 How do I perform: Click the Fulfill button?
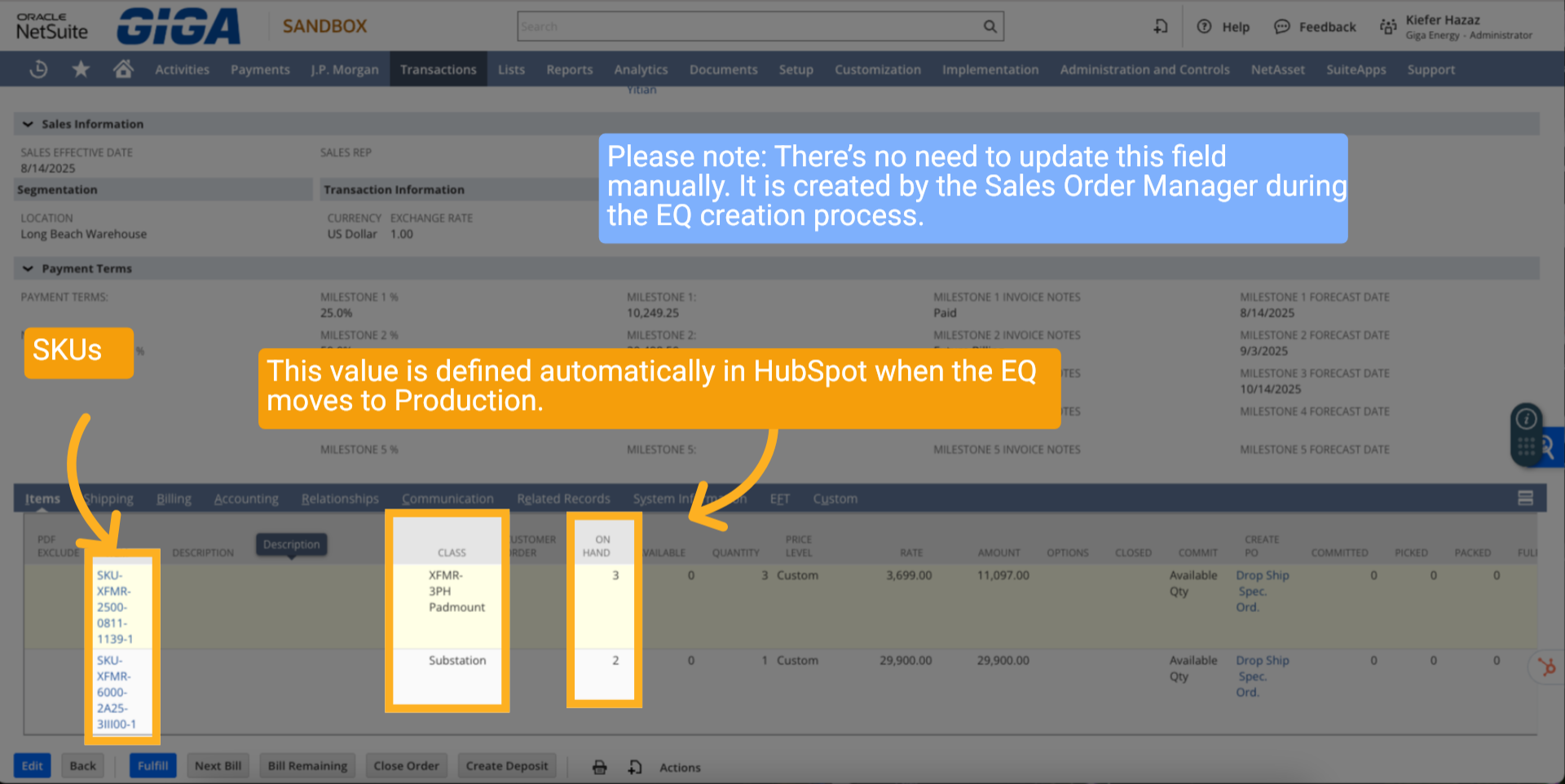[x=152, y=766]
